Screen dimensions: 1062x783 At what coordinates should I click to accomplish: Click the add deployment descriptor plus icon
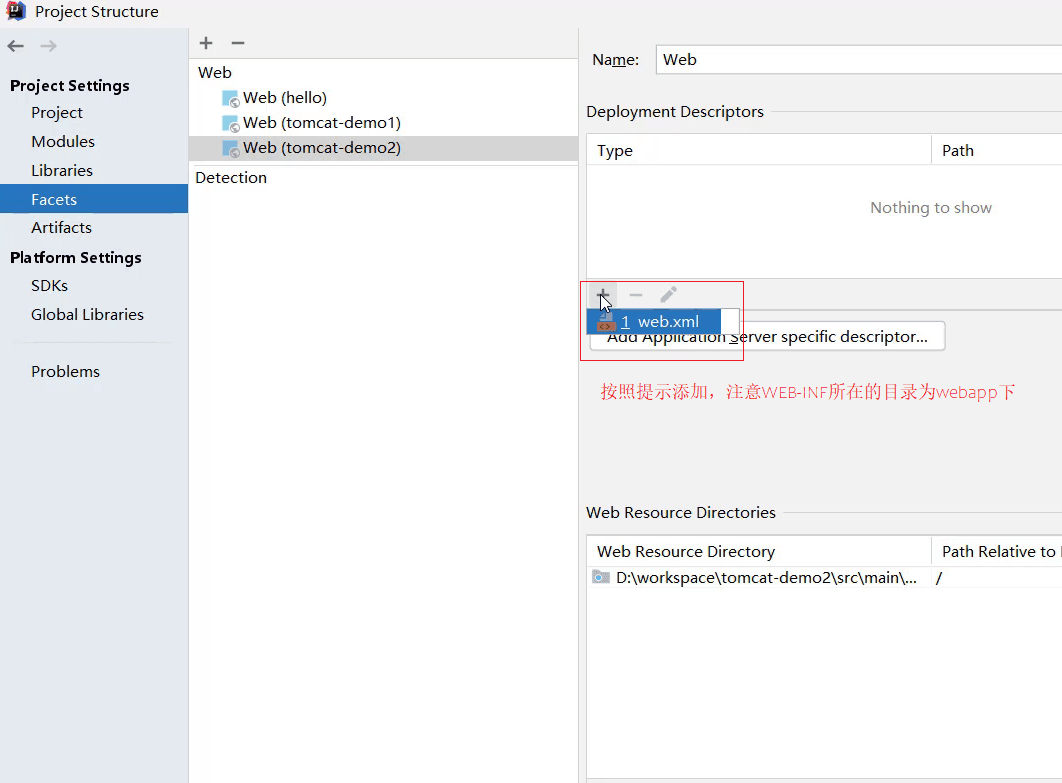click(x=603, y=295)
